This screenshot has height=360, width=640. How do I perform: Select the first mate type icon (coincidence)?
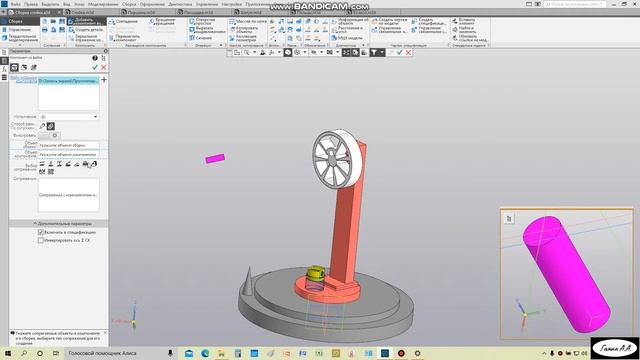[42, 164]
